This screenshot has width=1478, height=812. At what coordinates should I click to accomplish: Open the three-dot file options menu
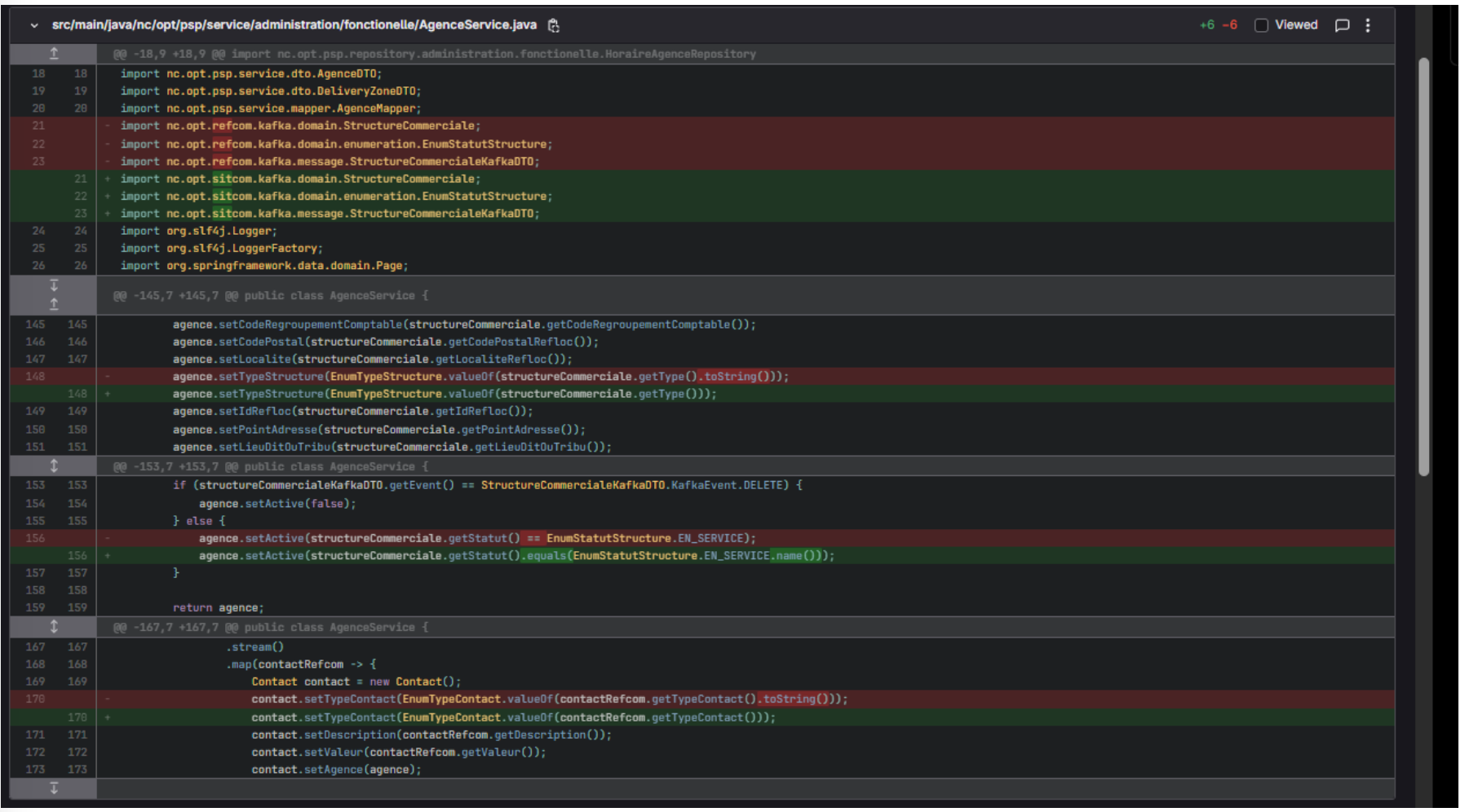pyautogui.click(x=1368, y=25)
